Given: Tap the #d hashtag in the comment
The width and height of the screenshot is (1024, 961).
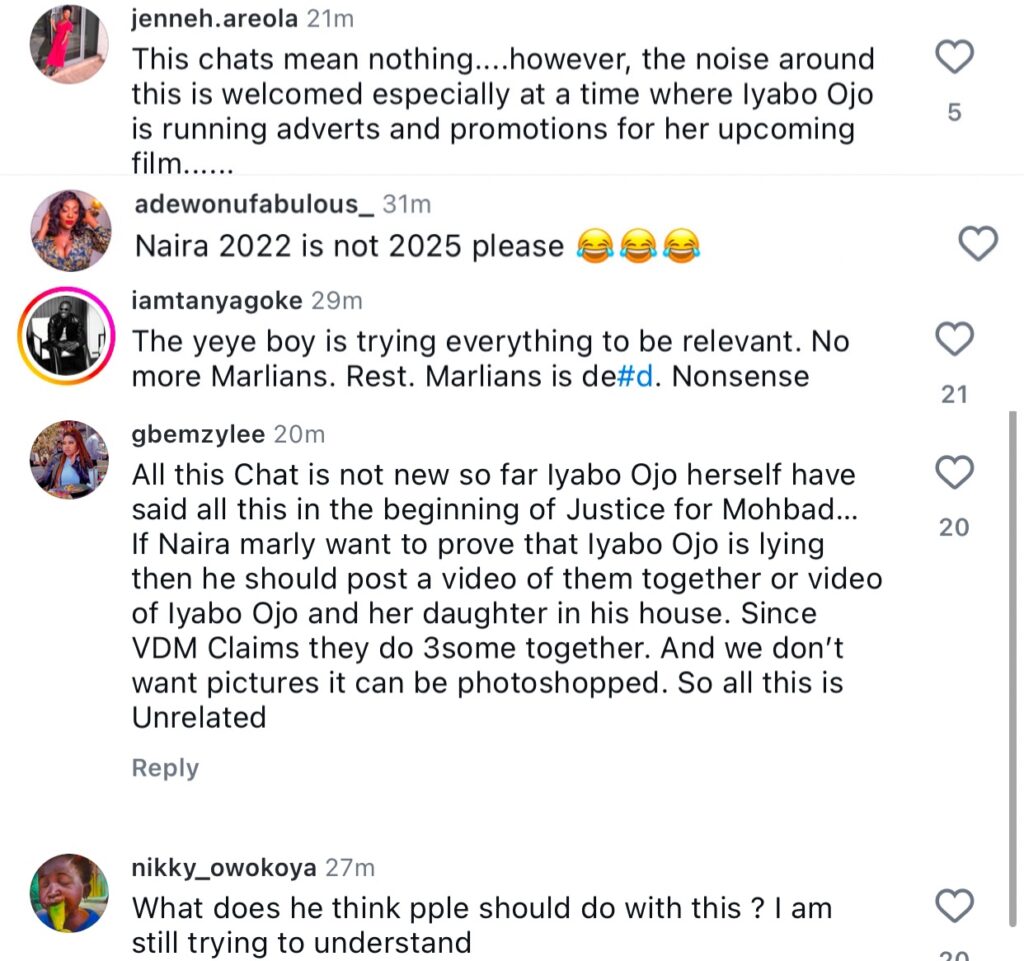Looking at the screenshot, I should [x=640, y=376].
